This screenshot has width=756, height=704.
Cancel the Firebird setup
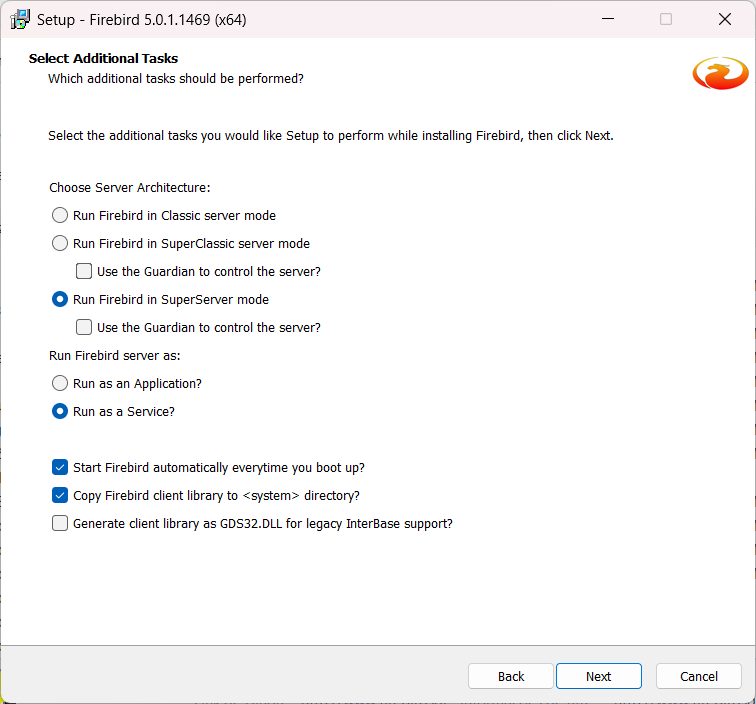(x=698, y=676)
